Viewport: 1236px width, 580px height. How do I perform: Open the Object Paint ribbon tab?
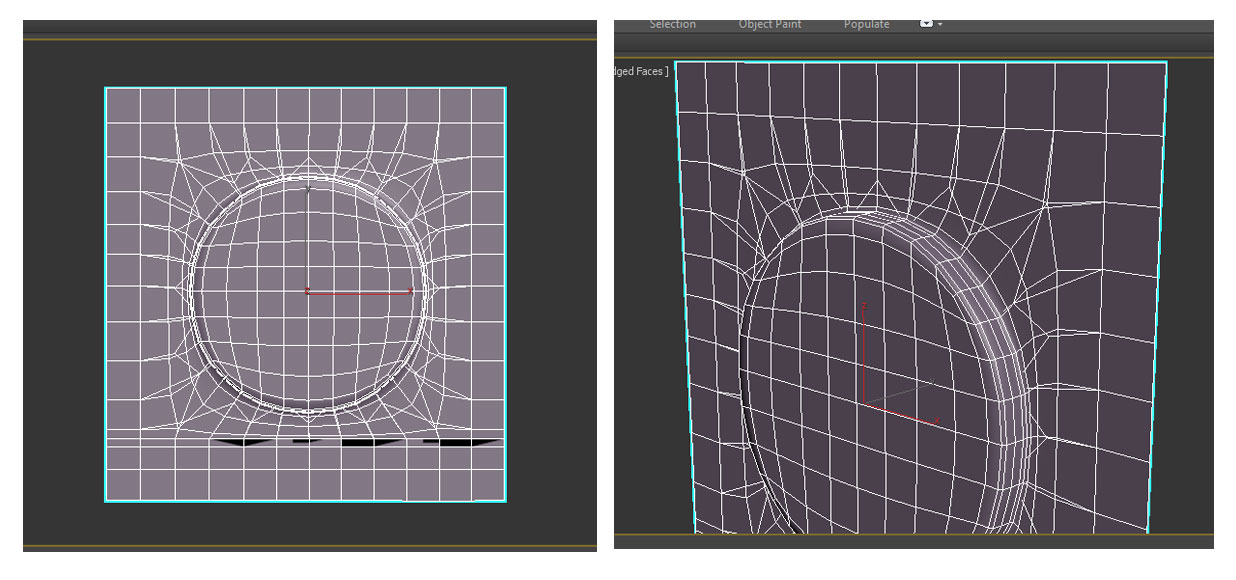click(769, 23)
